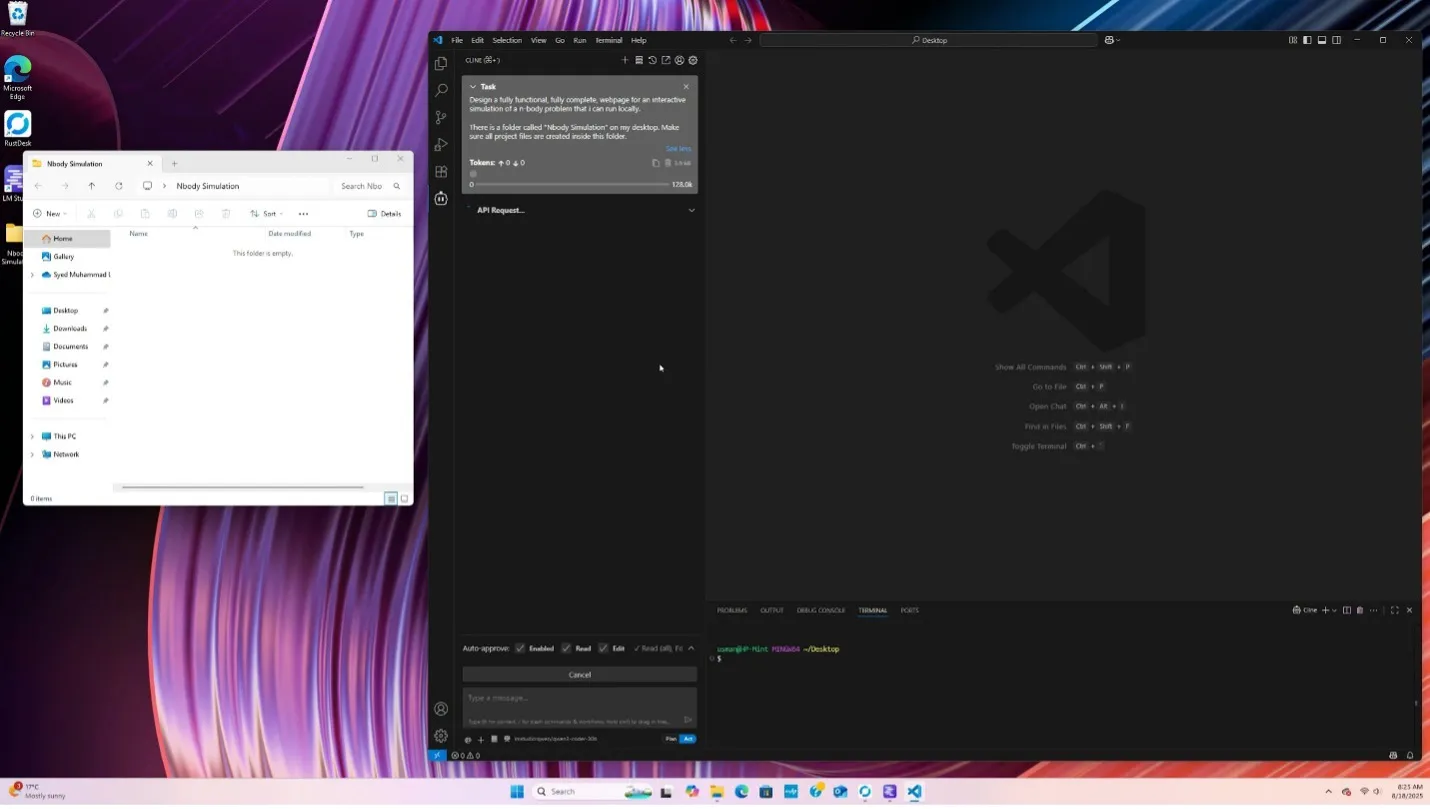Expand the API Request row
The height and width of the screenshot is (809, 1430).
coord(691,210)
